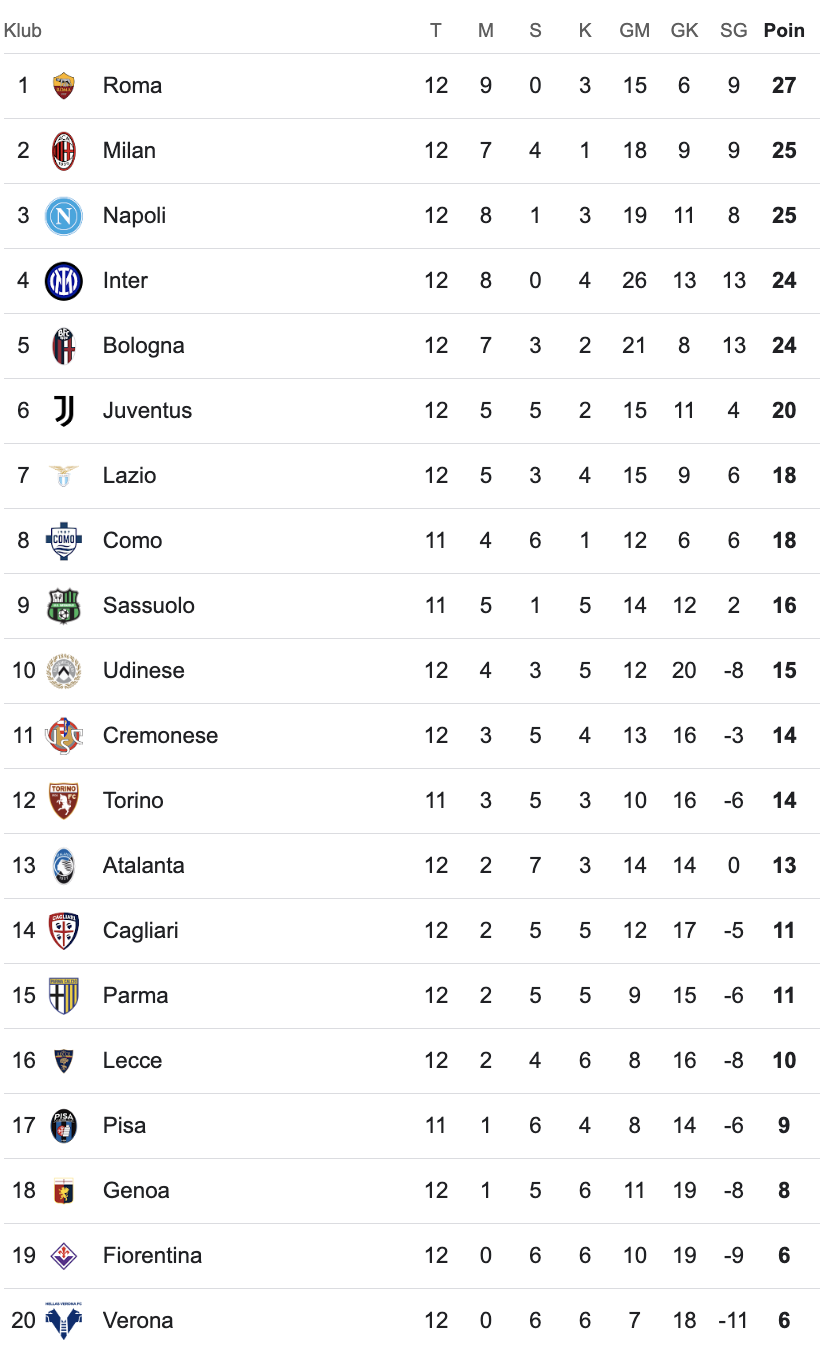Click the Verona club logo
The image size is (820, 1348).
64,1321
